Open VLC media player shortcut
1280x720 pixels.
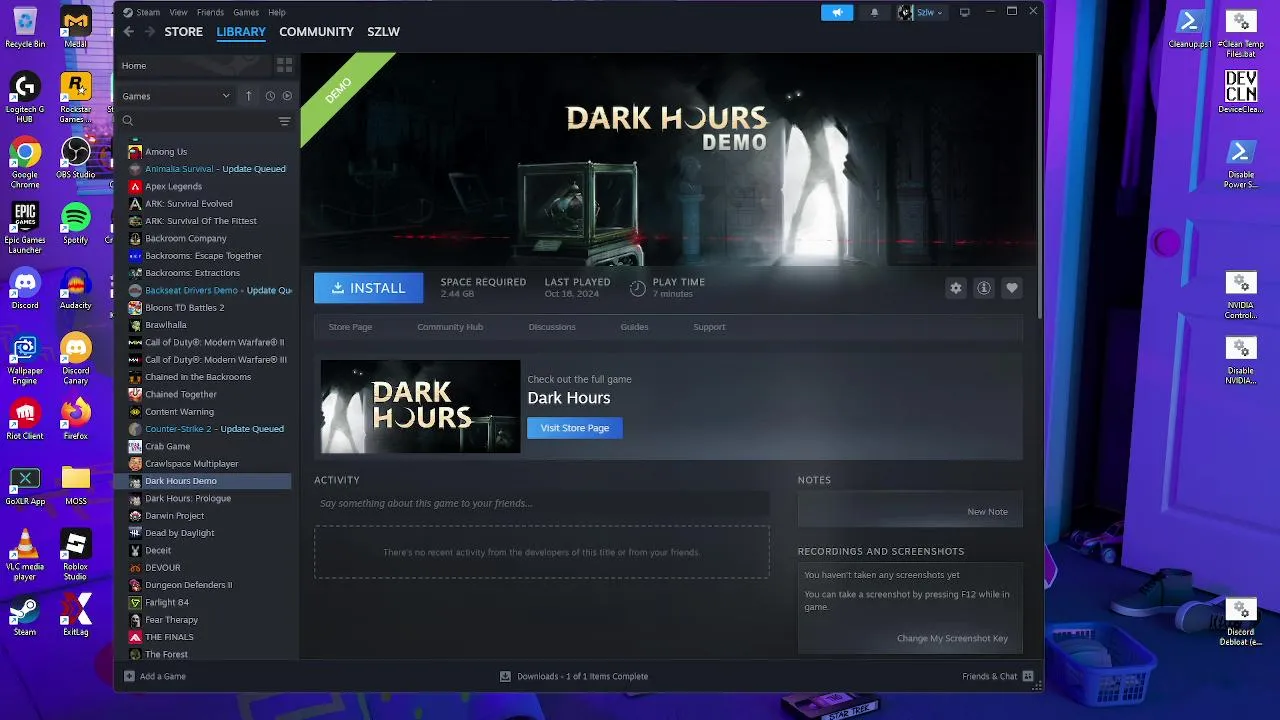[x=25, y=556]
